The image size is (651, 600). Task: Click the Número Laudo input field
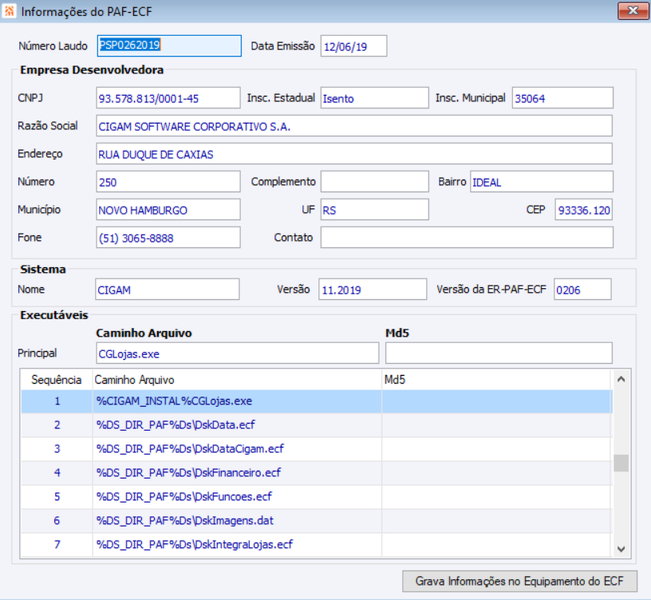(169, 46)
